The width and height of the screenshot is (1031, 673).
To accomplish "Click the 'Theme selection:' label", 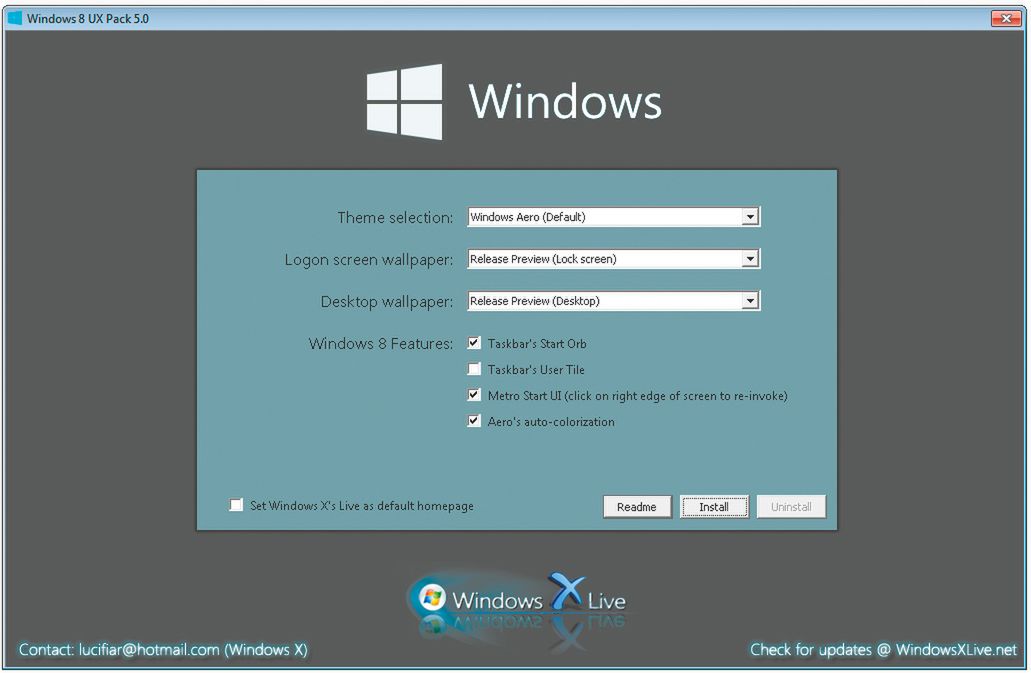I will 395,217.
